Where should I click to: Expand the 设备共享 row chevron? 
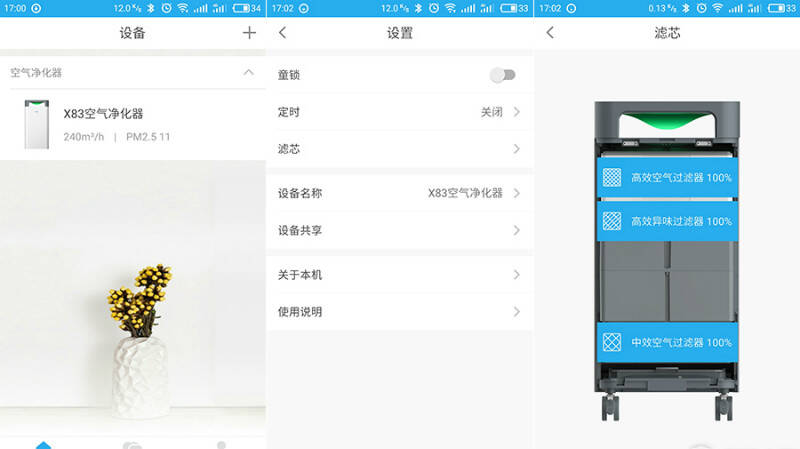tap(516, 230)
